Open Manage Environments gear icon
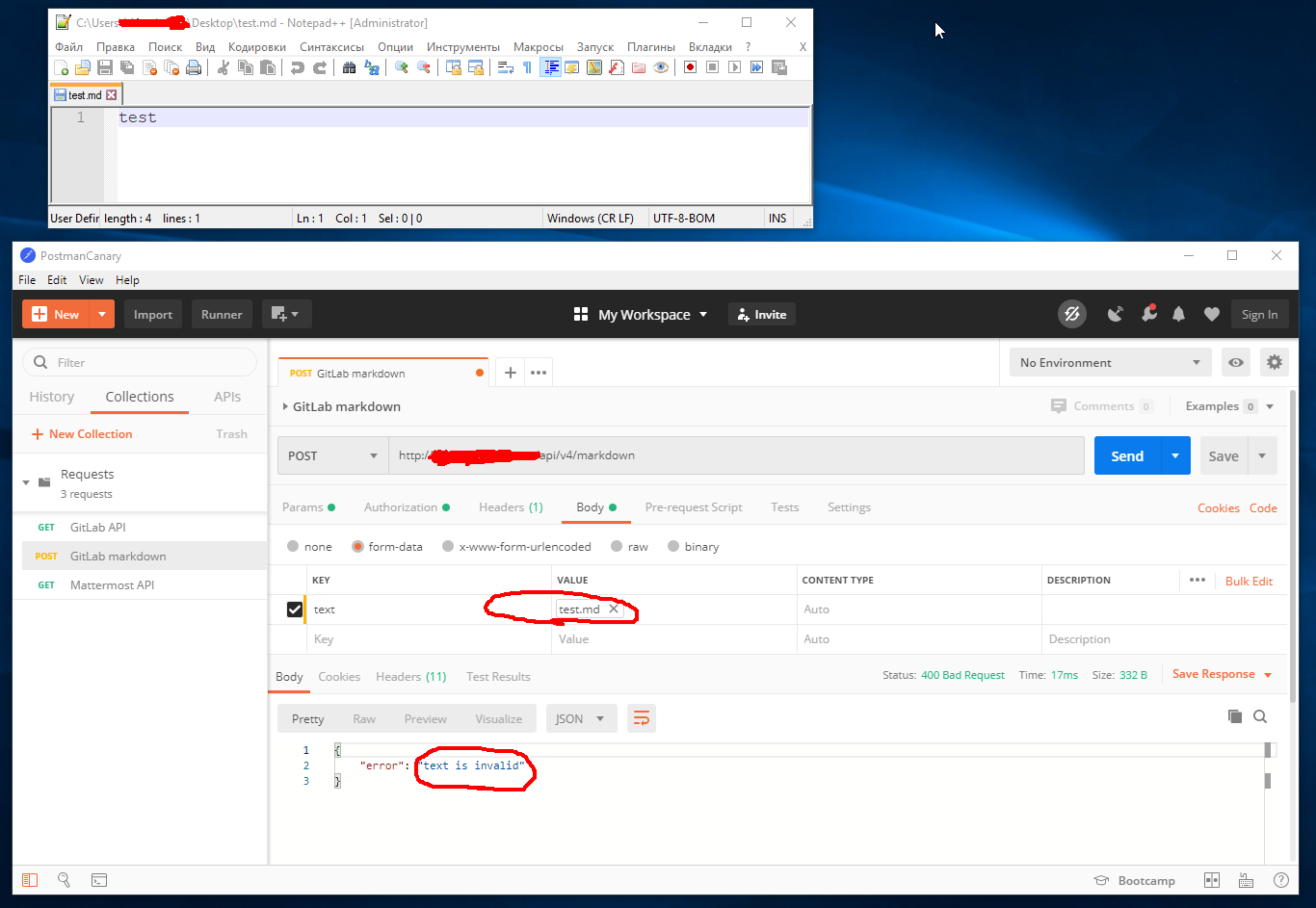The height and width of the screenshot is (908, 1316). coord(1275,363)
